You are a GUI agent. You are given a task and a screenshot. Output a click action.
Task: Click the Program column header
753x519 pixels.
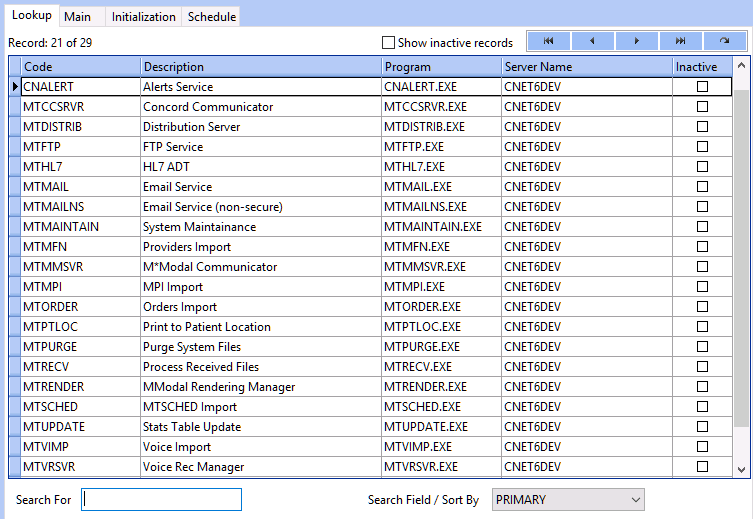click(x=442, y=67)
